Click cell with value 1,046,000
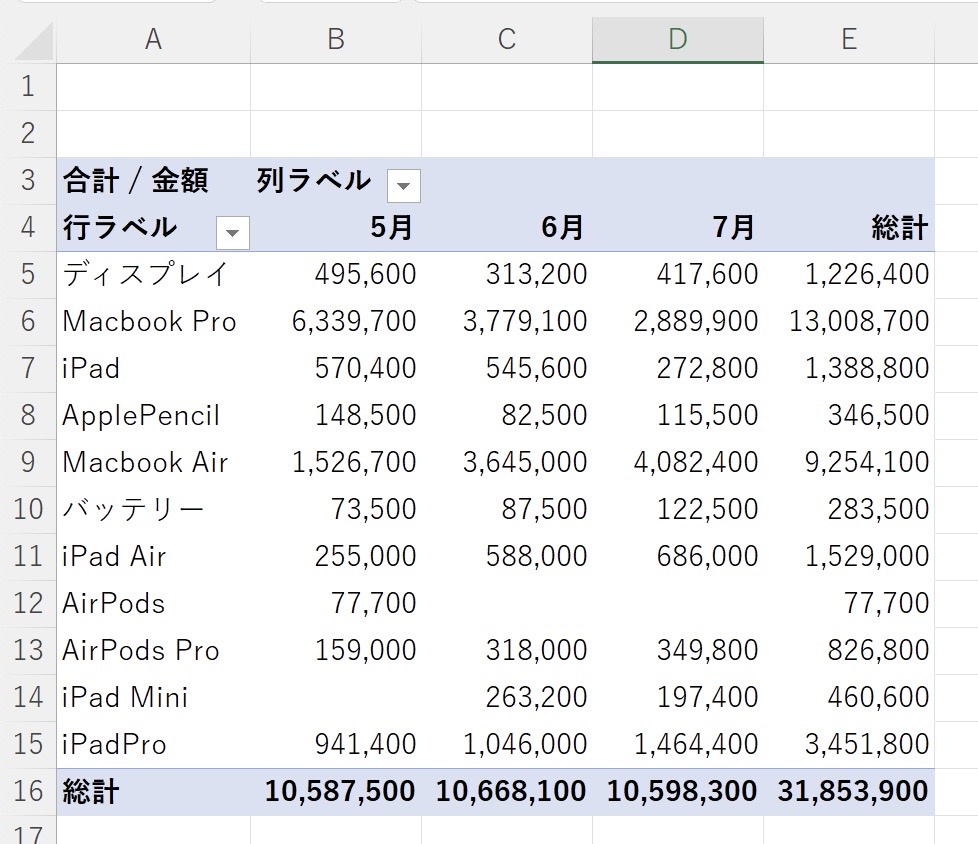978x844 pixels. [506, 745]
